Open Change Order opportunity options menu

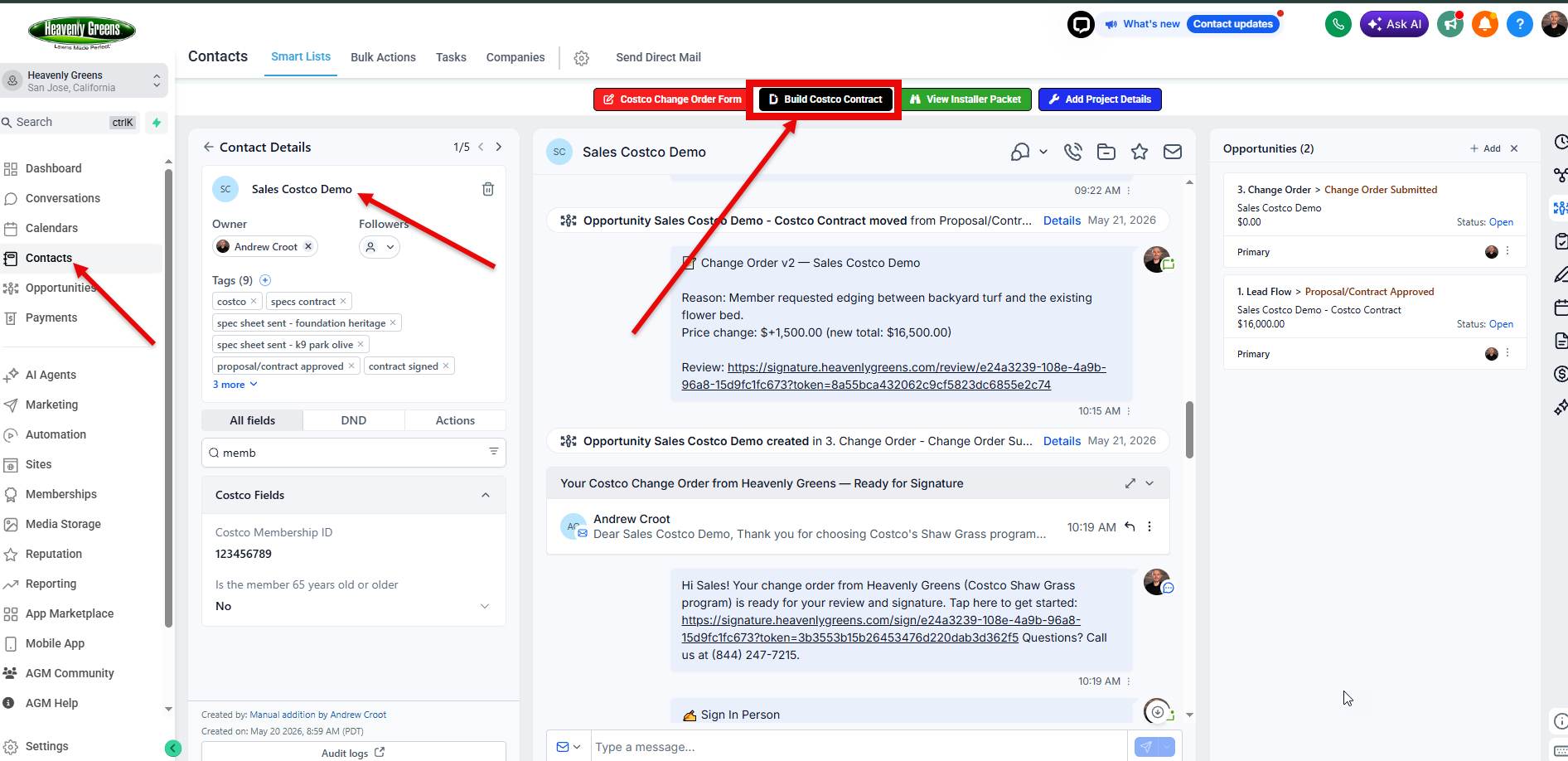1508,251
